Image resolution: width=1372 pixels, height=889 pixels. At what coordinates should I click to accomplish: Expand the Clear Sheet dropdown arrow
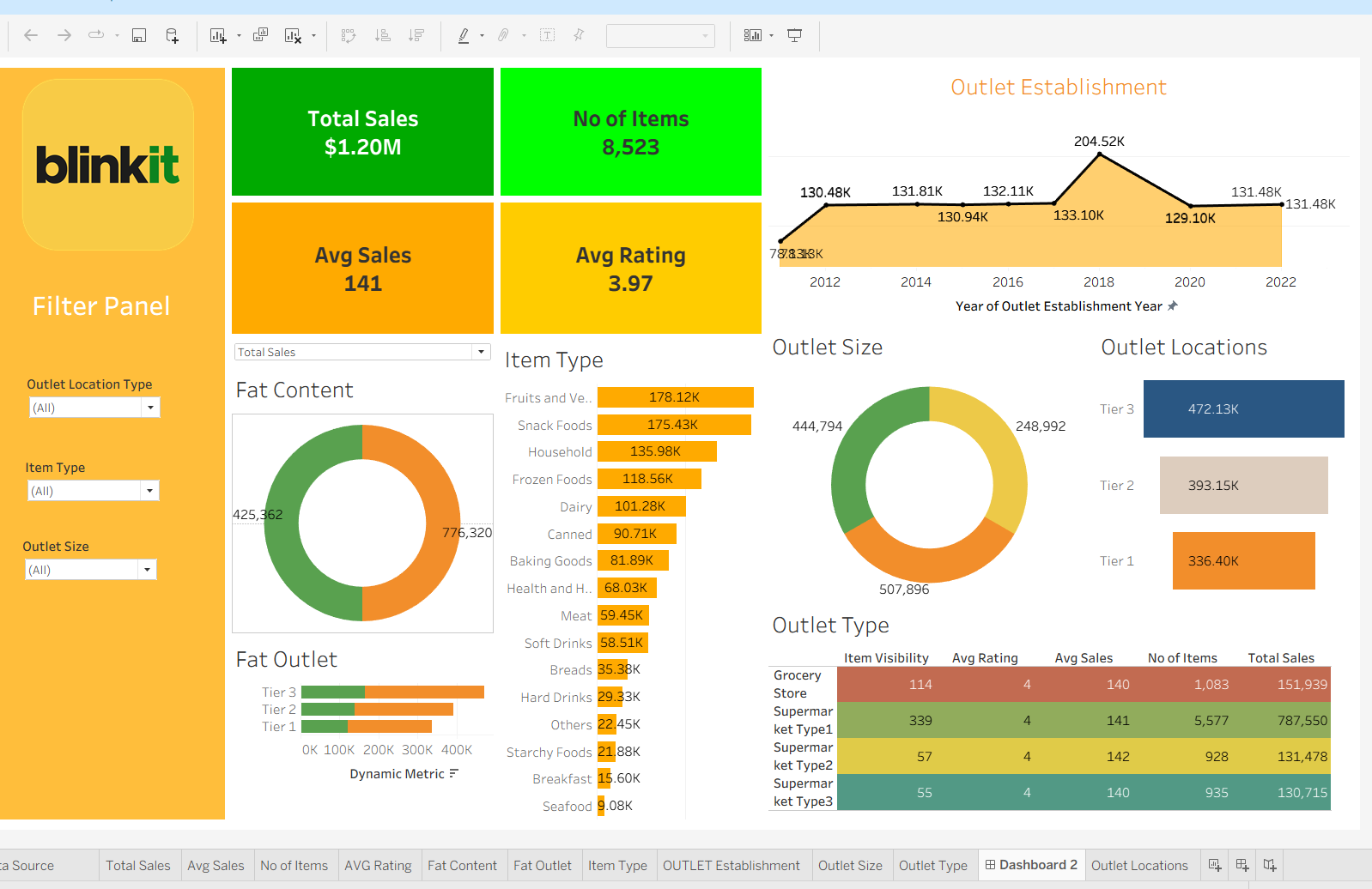click(x=313, y=36)
